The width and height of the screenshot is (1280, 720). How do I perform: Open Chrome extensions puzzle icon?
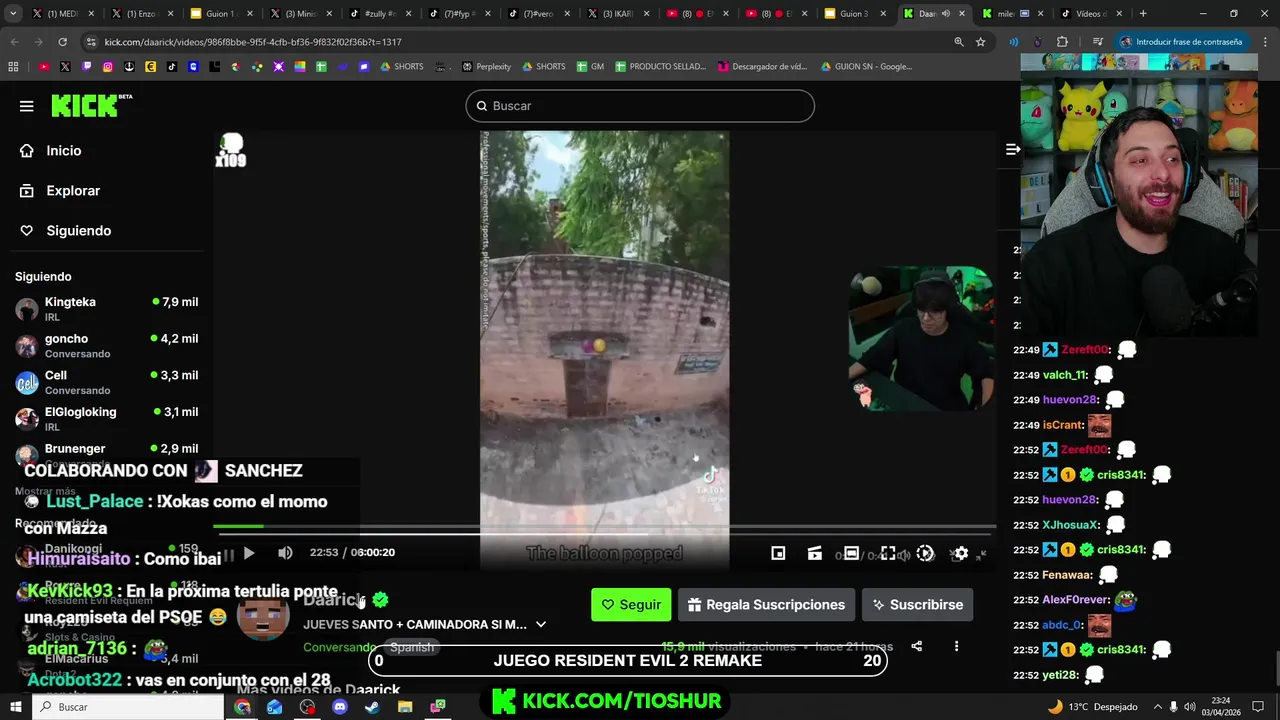coord(1062,42)
